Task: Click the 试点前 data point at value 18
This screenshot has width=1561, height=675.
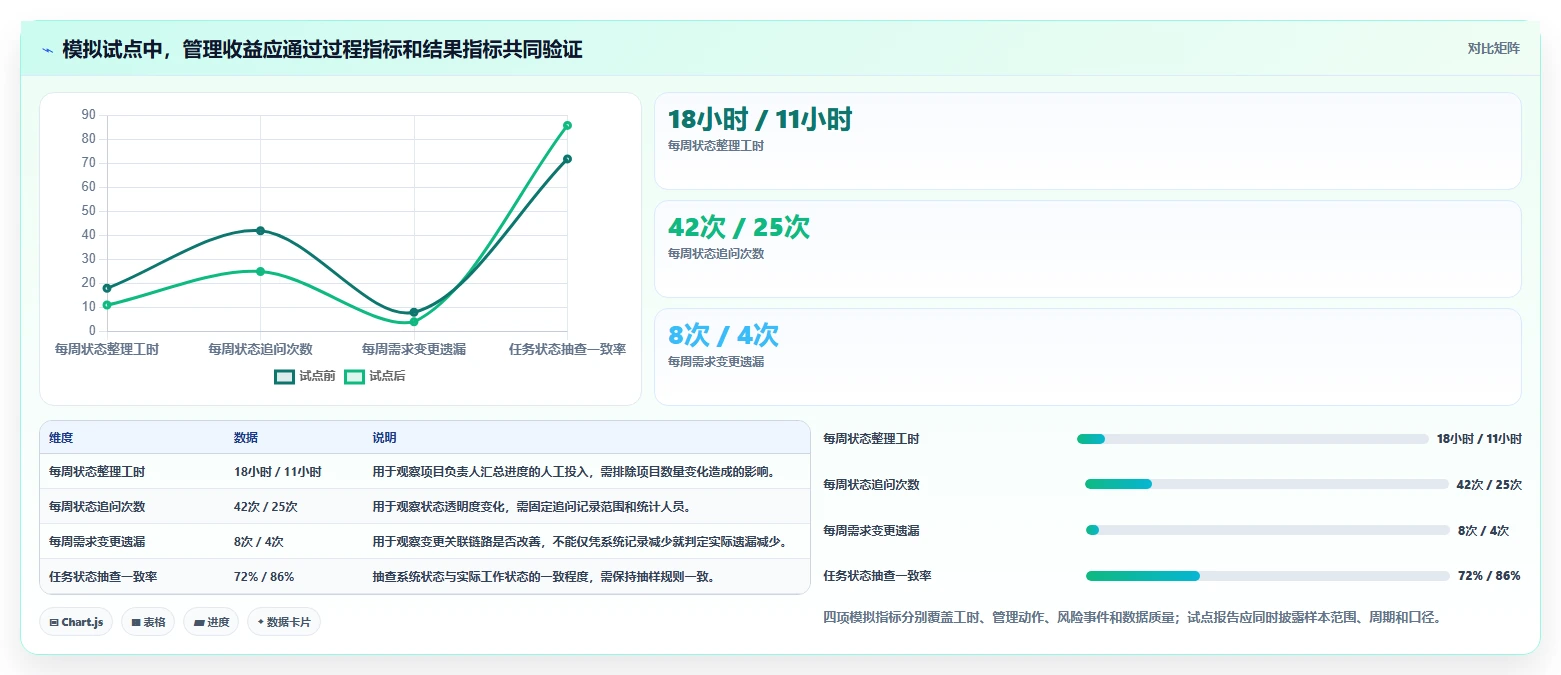Action: 107,288
